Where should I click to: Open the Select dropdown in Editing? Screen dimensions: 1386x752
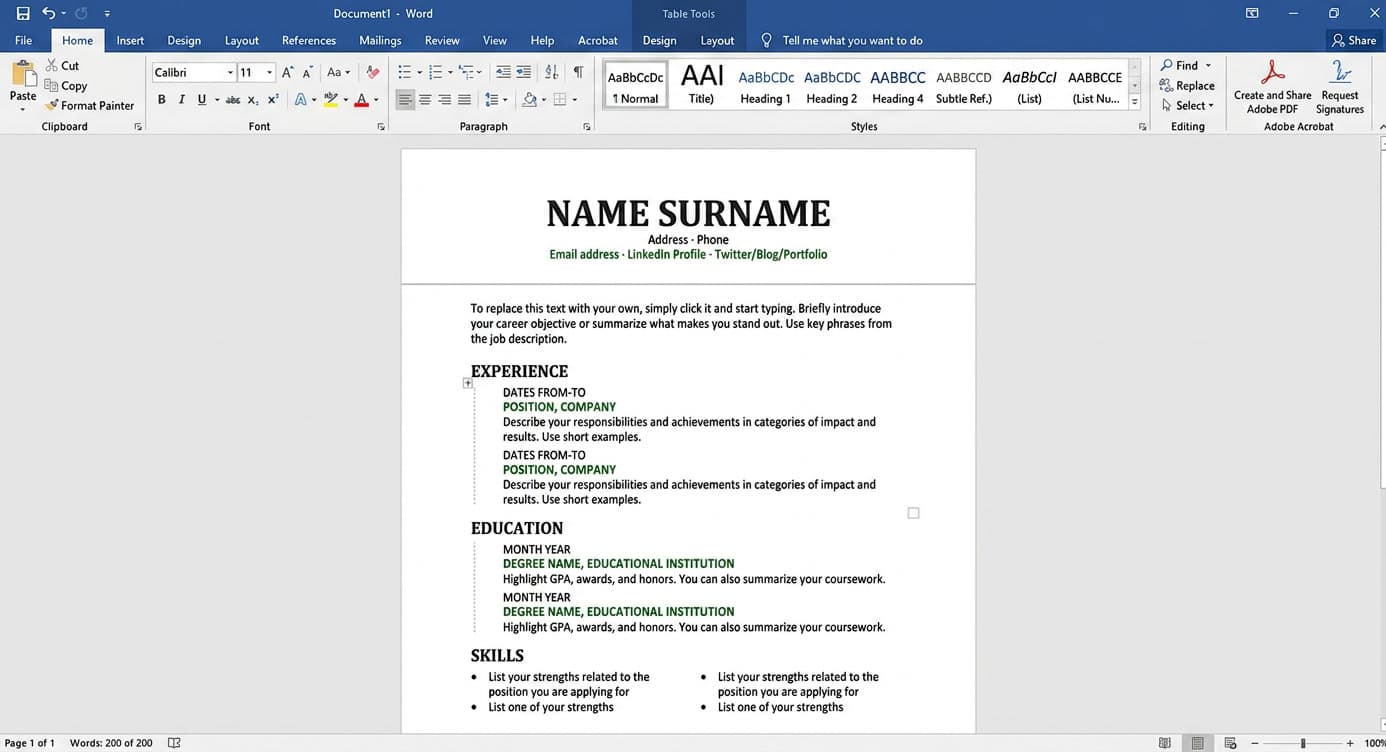(x=1188, y=105)
